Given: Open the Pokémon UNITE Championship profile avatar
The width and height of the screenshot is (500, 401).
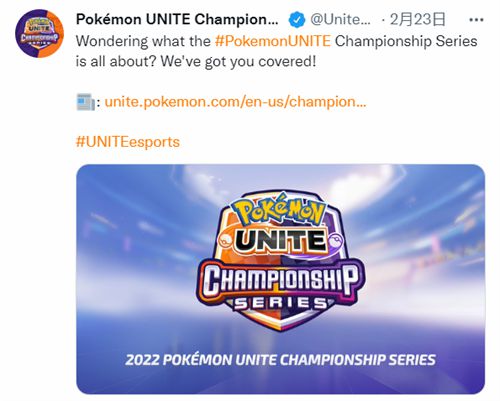Looking at the screenshot, I should [x=39, y=33].
